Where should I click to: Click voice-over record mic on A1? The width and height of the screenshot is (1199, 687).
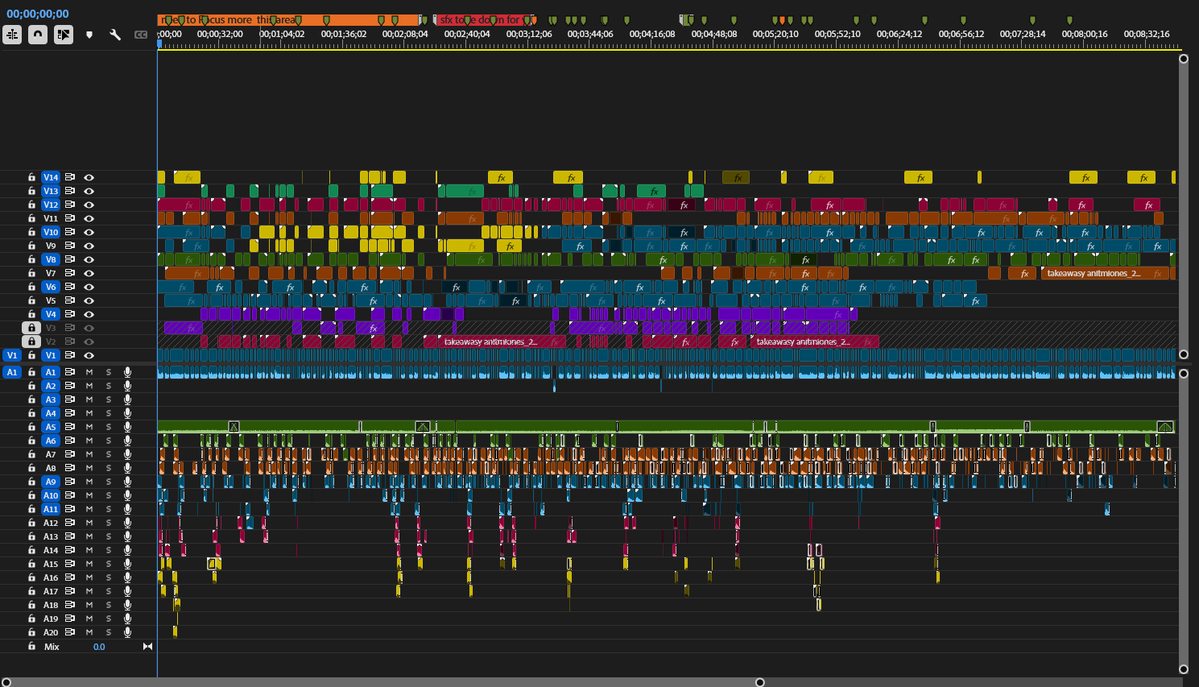click(128, 372)
